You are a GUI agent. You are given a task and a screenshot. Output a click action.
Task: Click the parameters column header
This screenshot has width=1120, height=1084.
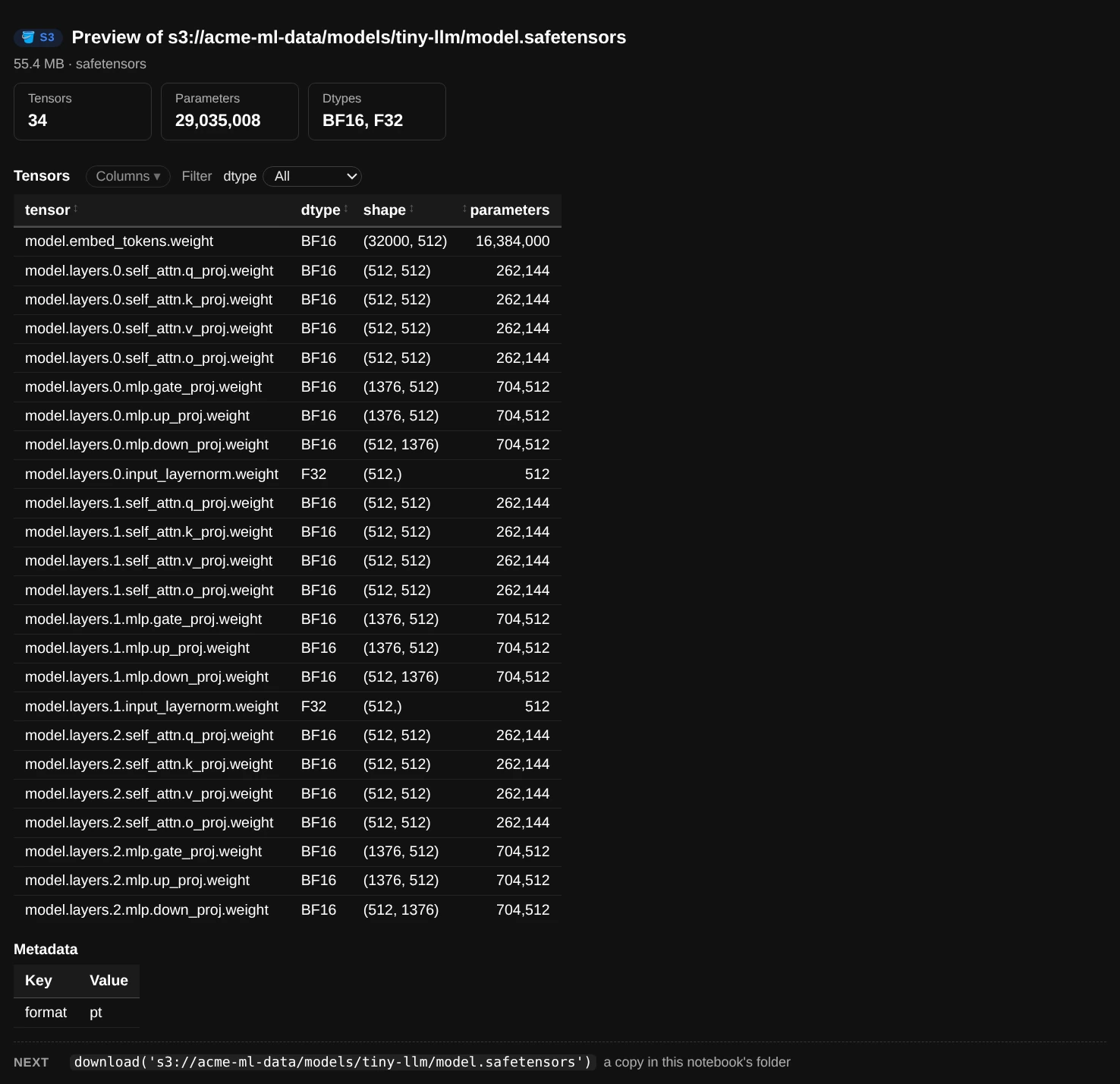510,210
